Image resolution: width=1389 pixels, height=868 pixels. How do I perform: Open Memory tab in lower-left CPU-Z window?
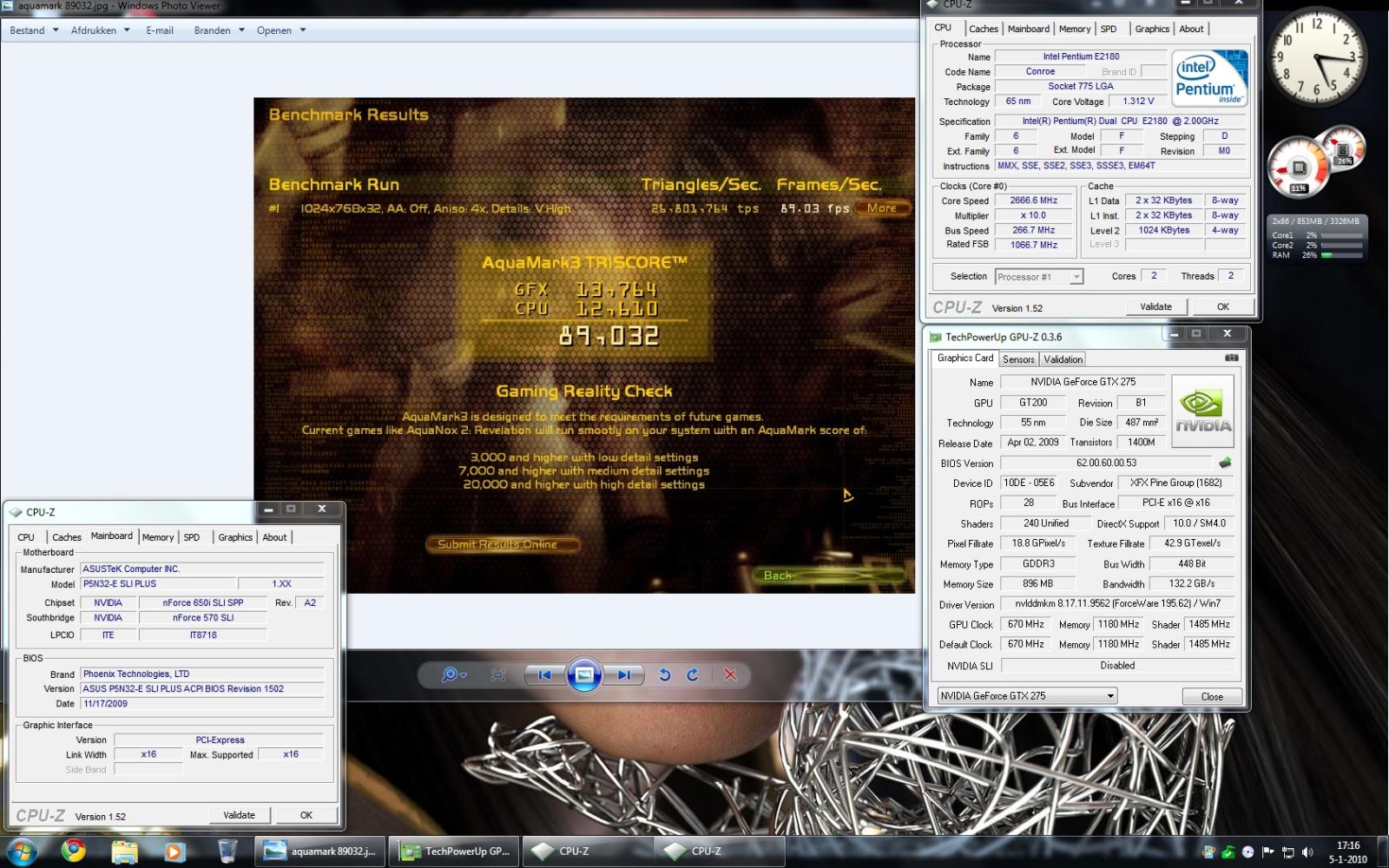pyautogui.click(x=157, y=537)
